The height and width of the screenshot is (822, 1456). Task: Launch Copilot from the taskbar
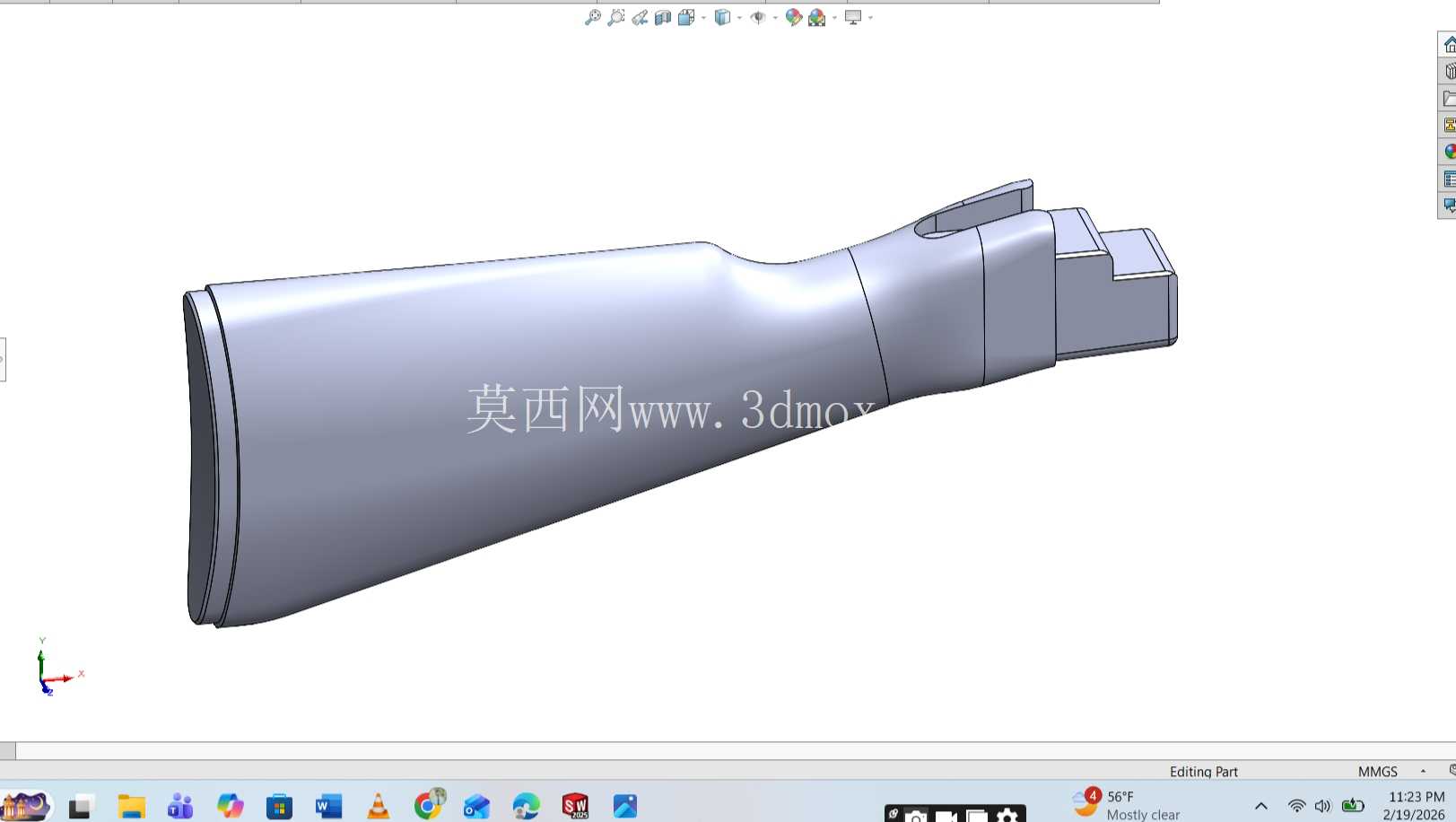(230, 806)
